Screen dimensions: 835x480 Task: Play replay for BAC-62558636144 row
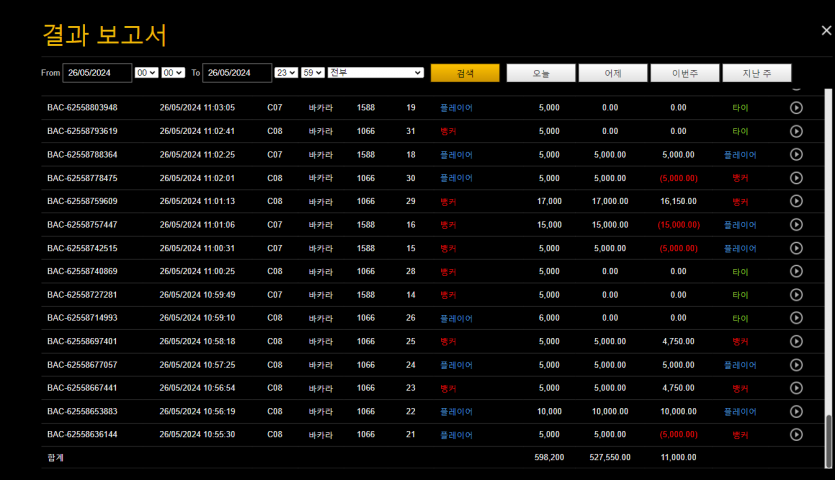coord(796,434)
